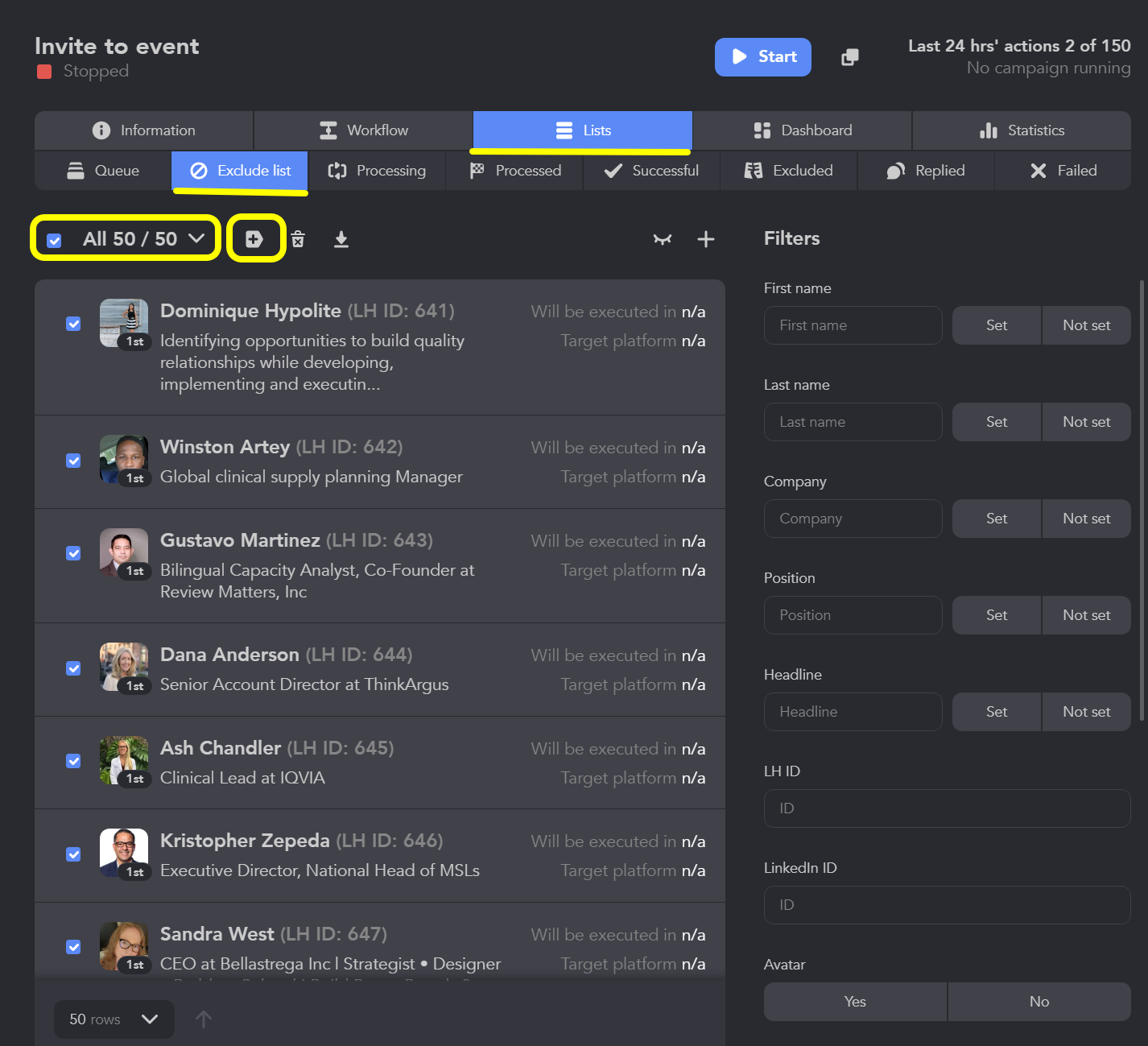Open Gustavo Martinez profile avatar
1148x1046 pixels.
click(x=124, y=552)
